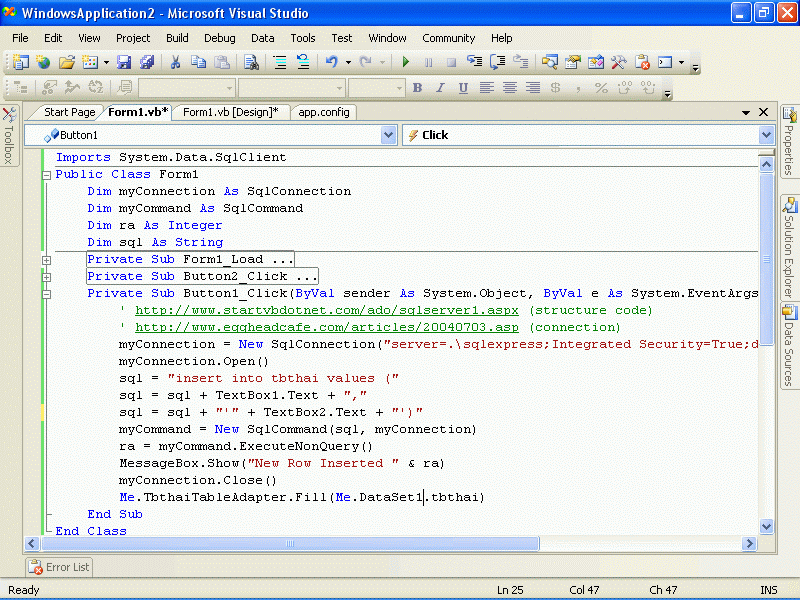Viewport: 800px width, 600px height.
Task: Comment out selected lines icon
Action: click(281, 62)
